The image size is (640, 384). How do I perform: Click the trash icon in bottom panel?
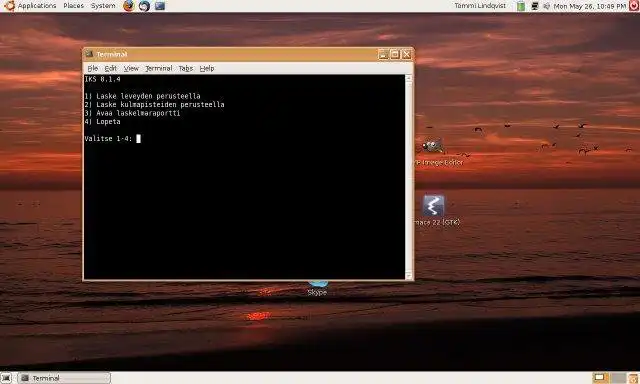click(x=634, y=378)
